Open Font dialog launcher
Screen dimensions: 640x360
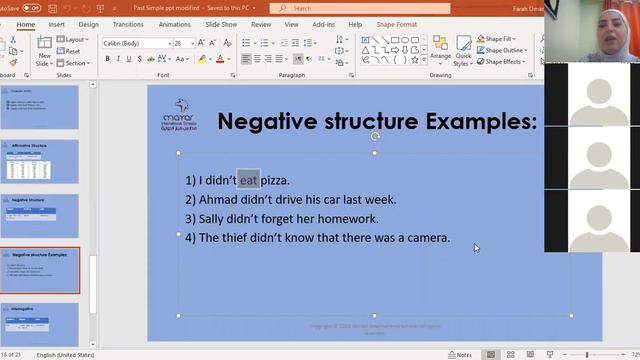coord(233,75)
